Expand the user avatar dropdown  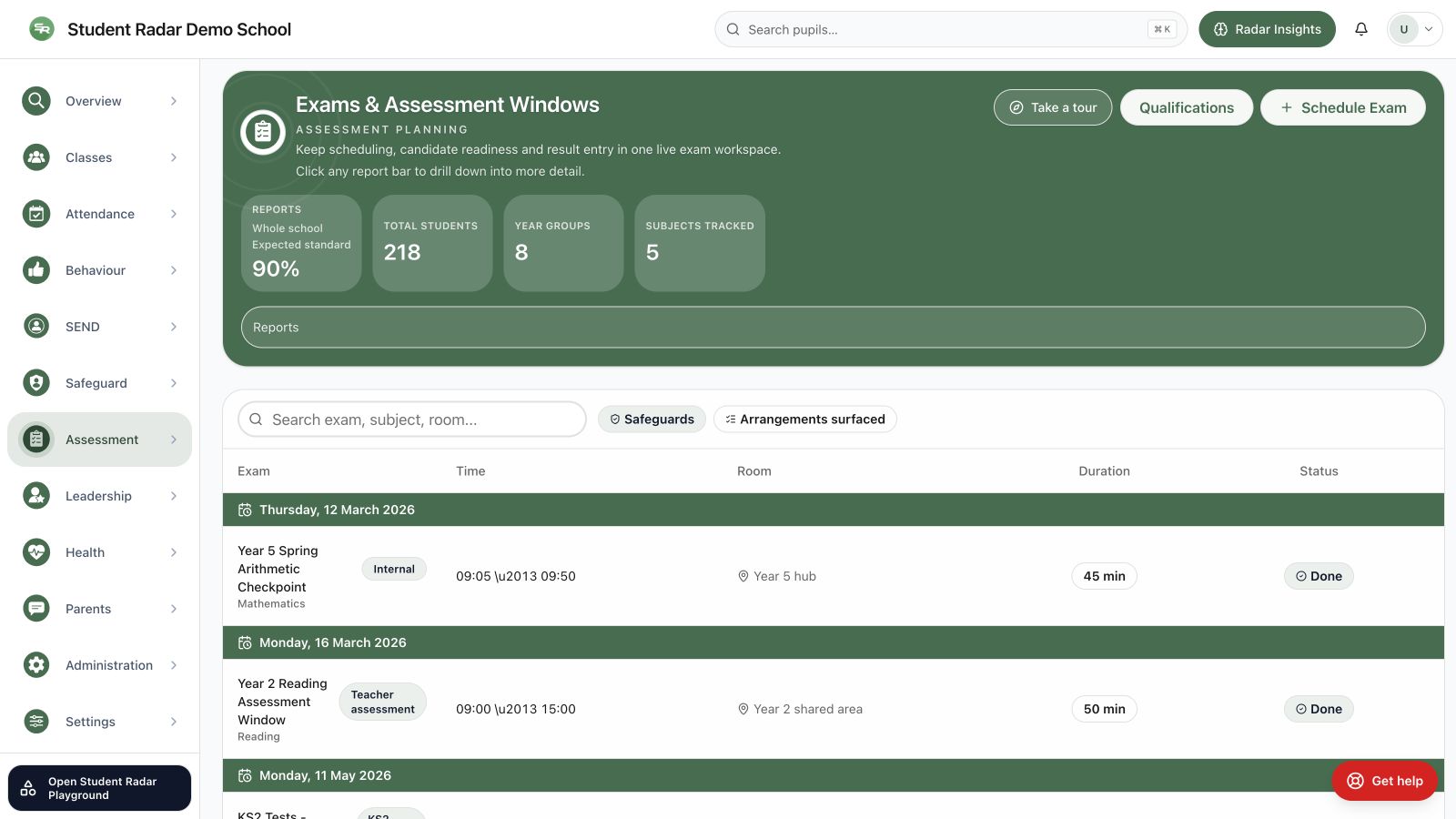(1414, 29)
